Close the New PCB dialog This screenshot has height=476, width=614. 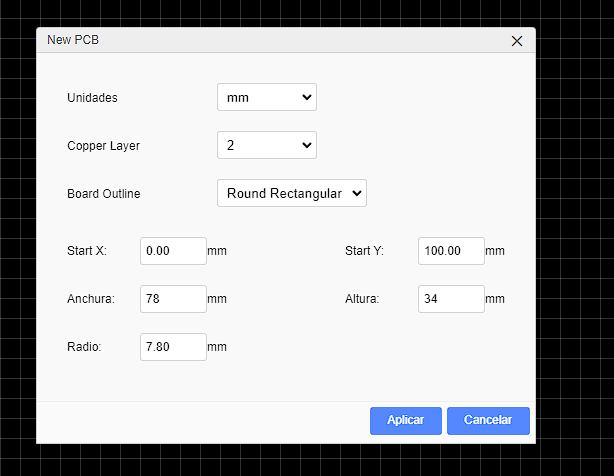(517, 41)
